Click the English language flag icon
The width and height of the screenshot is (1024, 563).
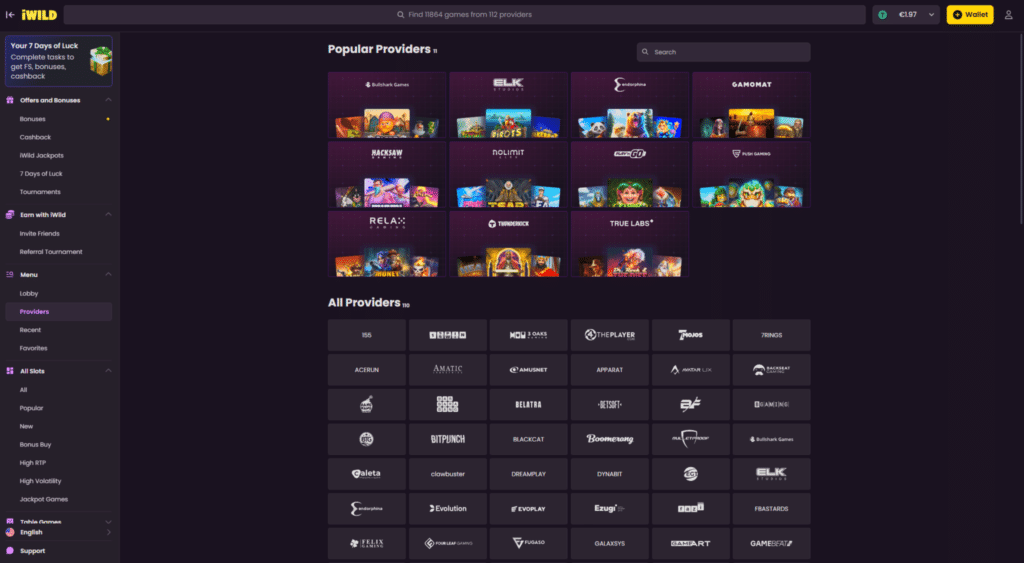point(10,532)
